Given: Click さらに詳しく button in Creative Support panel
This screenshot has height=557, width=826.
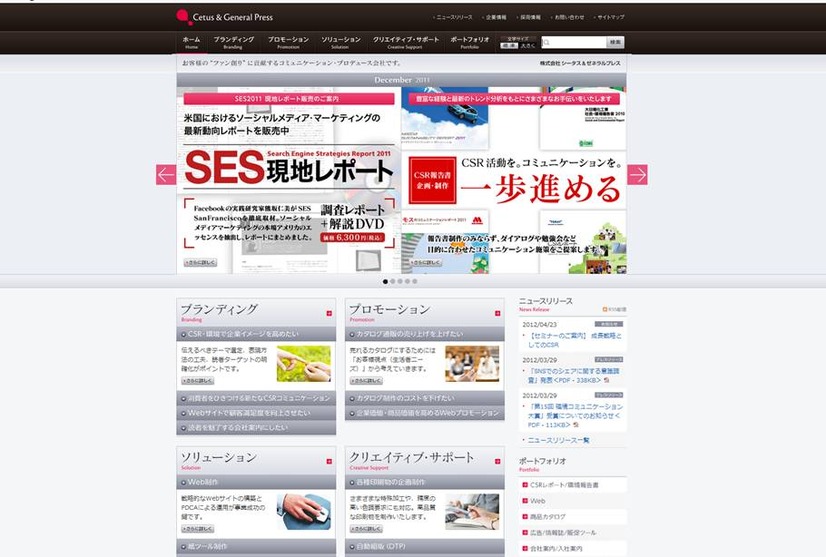Looking at the screenshot, I should tap(366, 529).
